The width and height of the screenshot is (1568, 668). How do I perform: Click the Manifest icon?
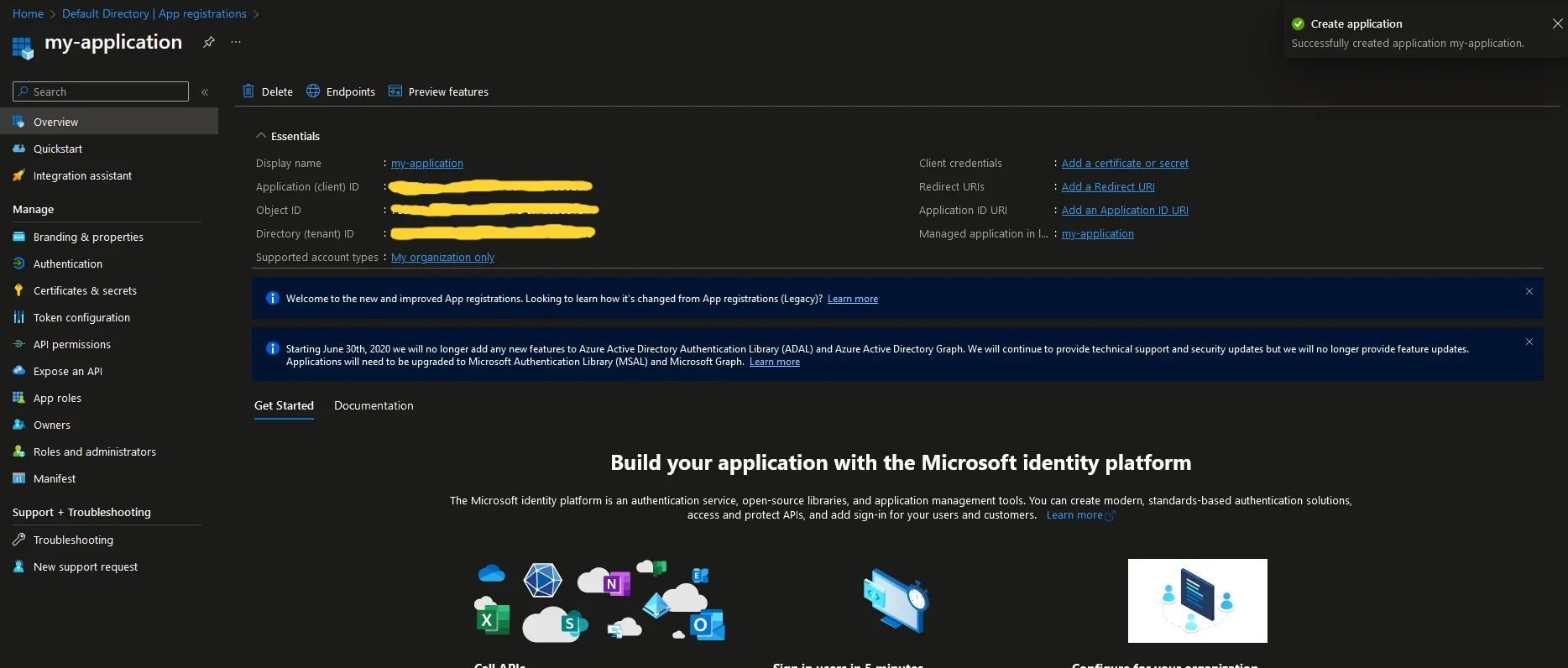(x=18, y=478)
